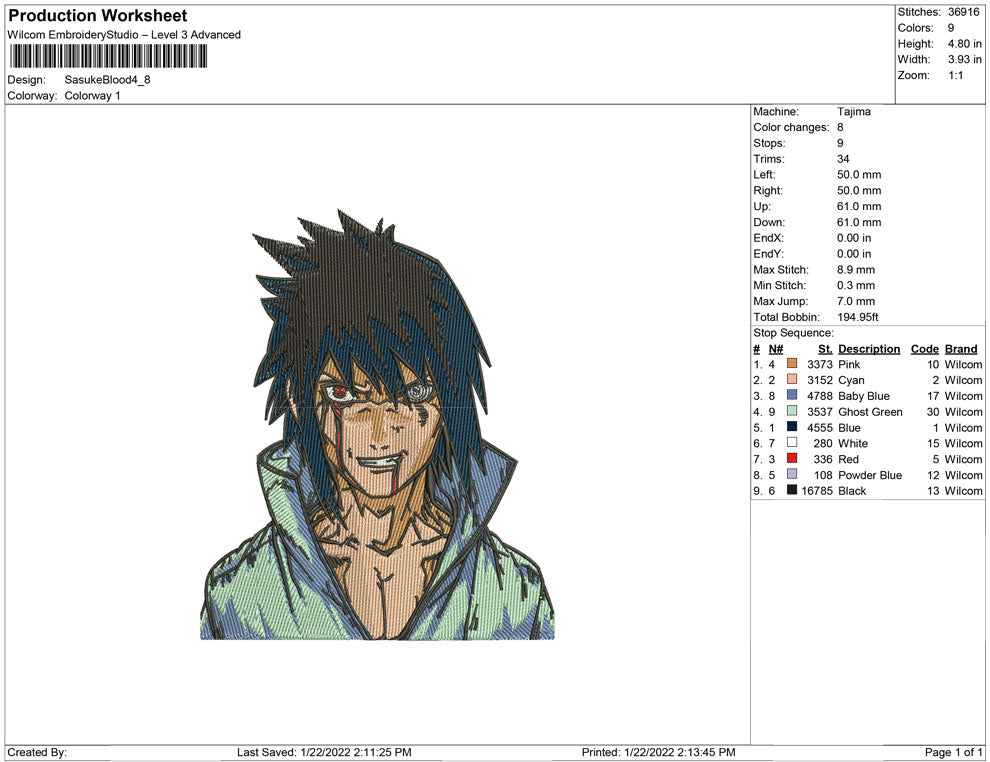Viewport: 990px width, 762px height.
Task: Click the Ghost Green color swatch
Action: pos(792,411)
